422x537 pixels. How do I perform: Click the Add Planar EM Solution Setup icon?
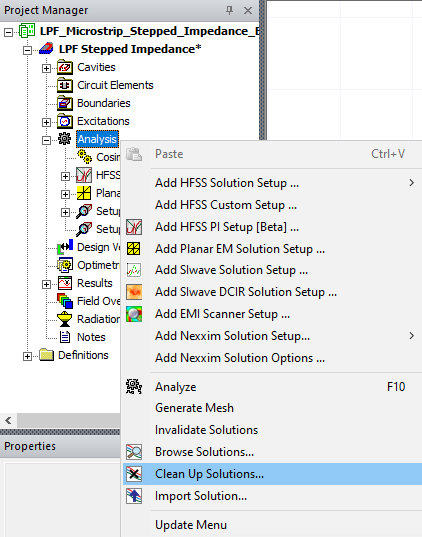[134, 249]
